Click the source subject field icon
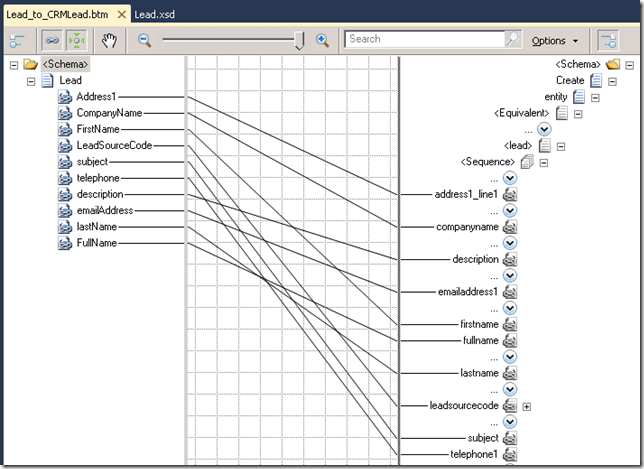The image size is (644, 469). pos(65,162)
